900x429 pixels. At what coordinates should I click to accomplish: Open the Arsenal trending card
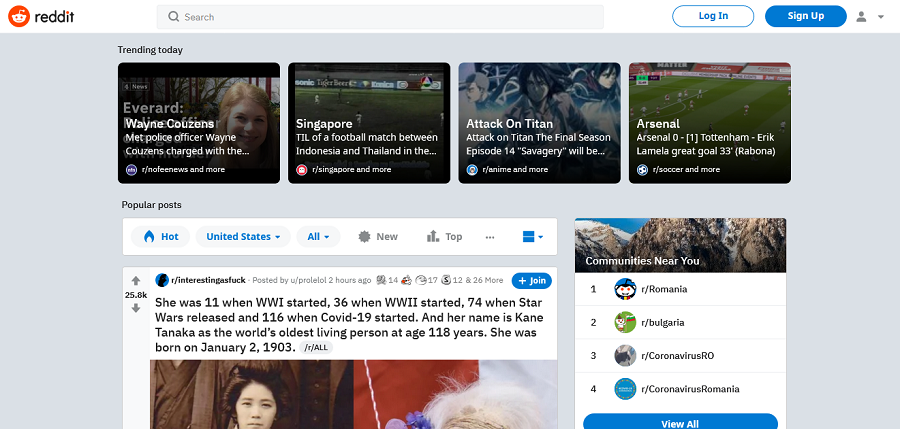coord(710,123)
